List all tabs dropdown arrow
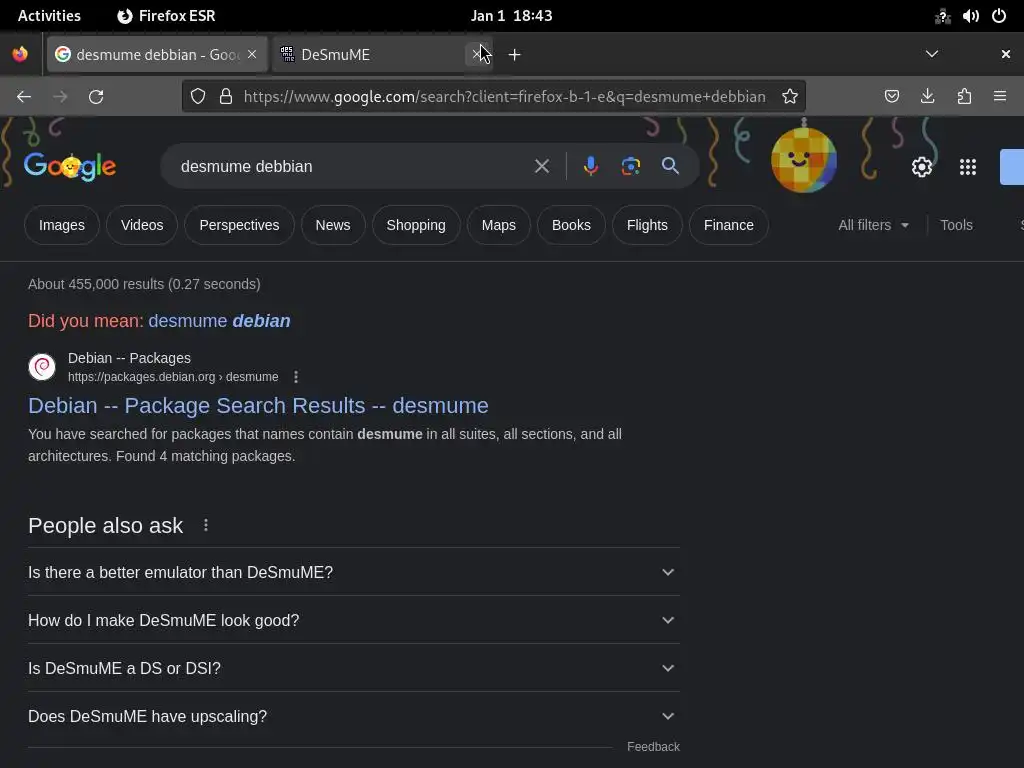The height and width of the screenshot is (768, 1024). pyautogui.click(x=932, y=54)
